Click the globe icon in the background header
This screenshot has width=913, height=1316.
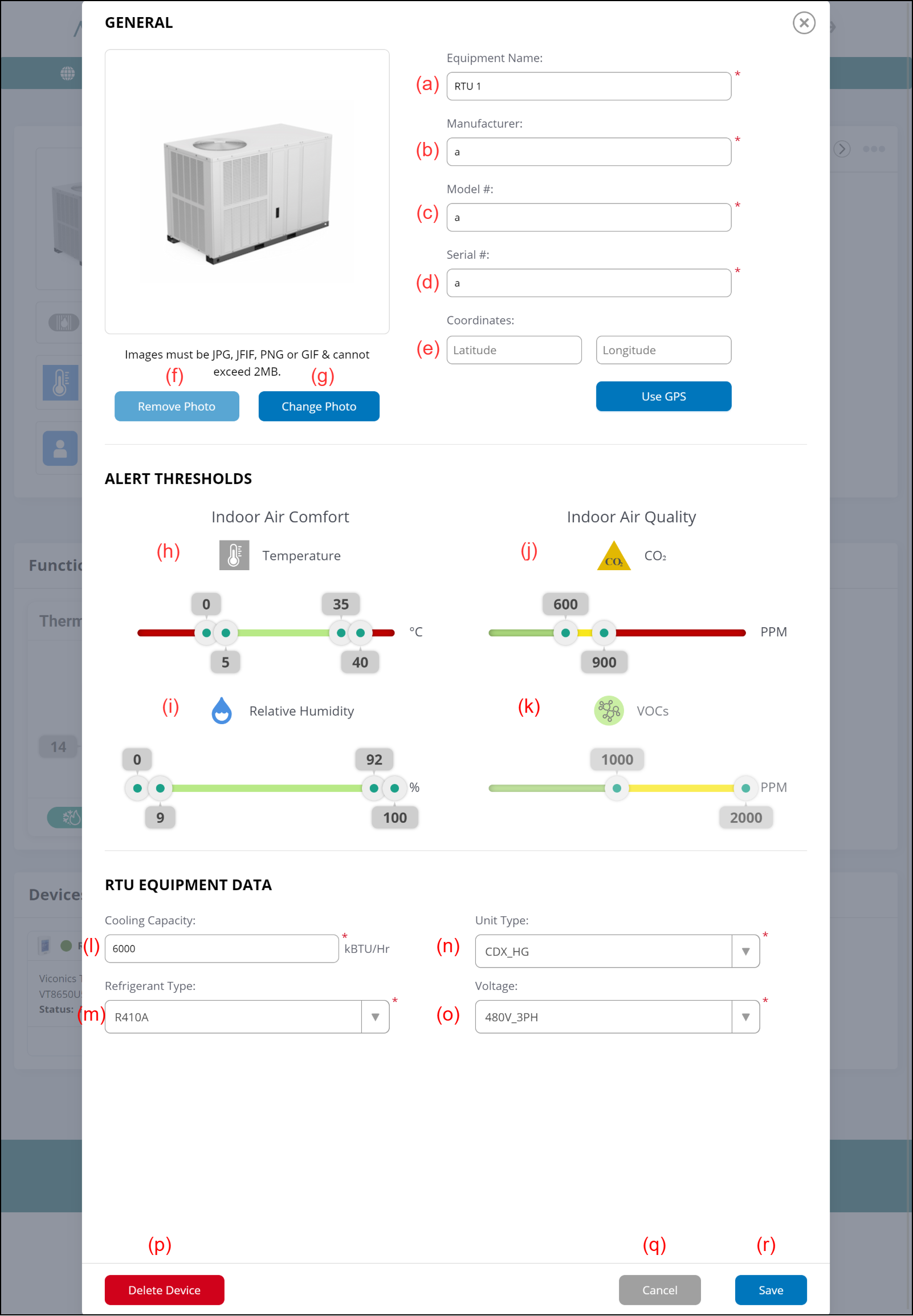point(67,73)
